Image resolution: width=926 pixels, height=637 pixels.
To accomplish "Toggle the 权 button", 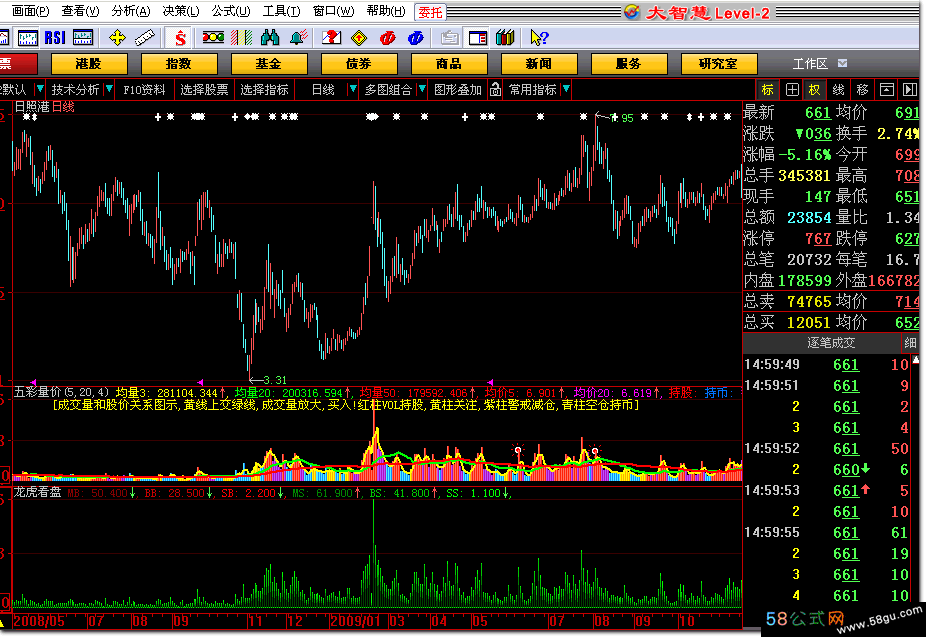I will 815,90.
